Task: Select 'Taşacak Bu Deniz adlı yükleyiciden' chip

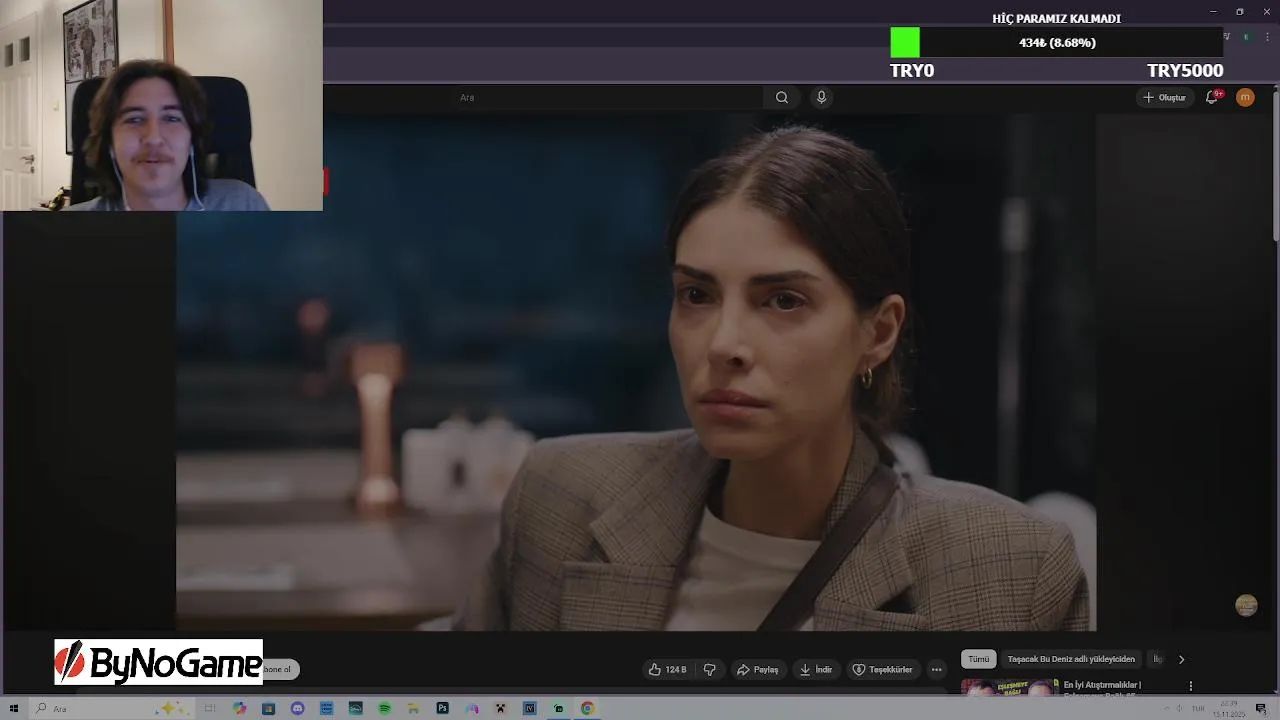Action: click(x=1071, y=659)
